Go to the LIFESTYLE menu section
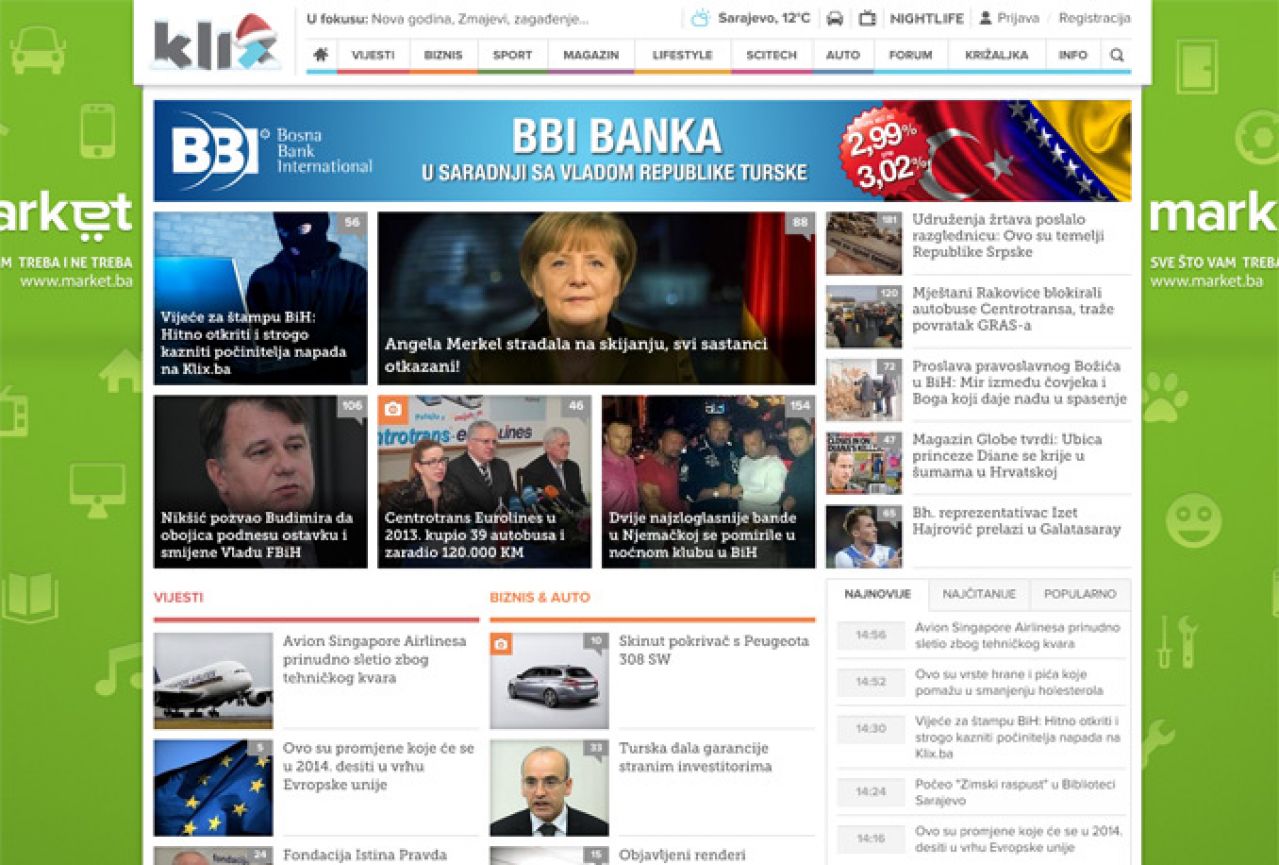 click(682, 55)
